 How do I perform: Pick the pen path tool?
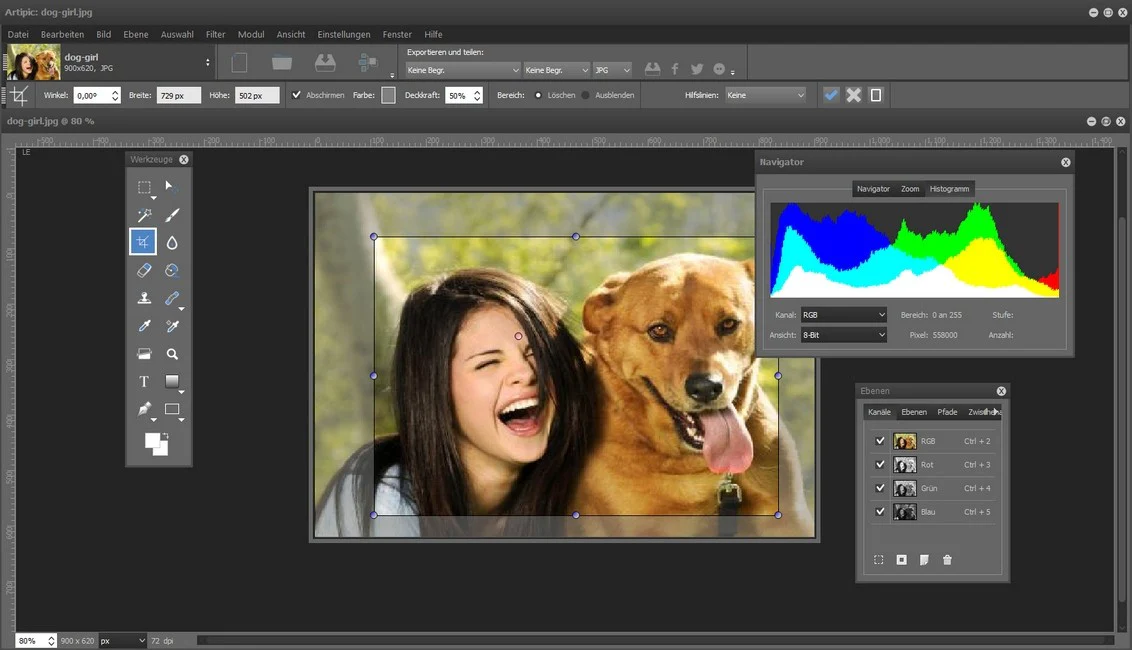(144, 410)
